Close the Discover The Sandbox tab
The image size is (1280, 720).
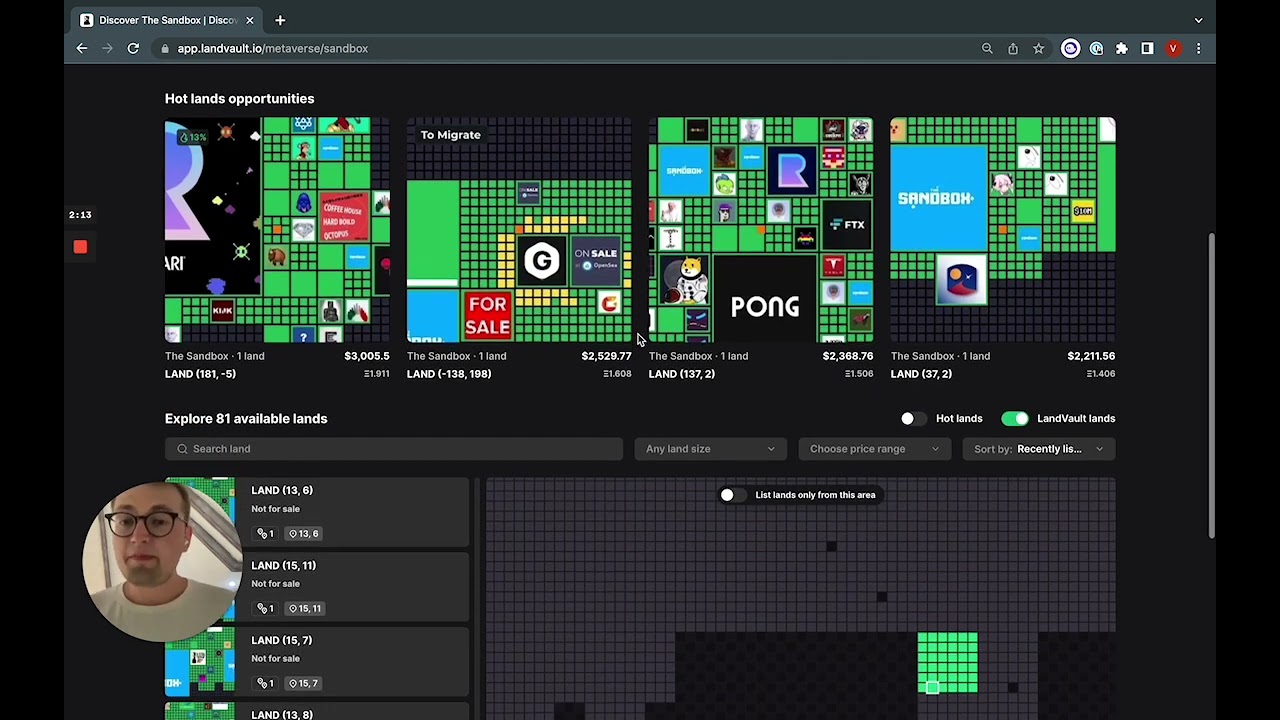pyautogui.click(x=250, y=20)
